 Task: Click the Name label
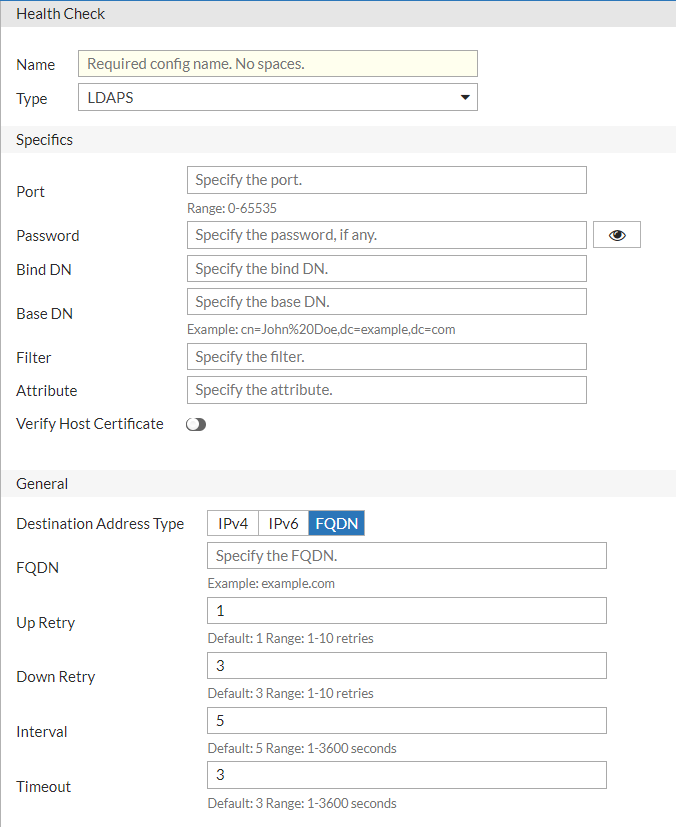point(35,64)
